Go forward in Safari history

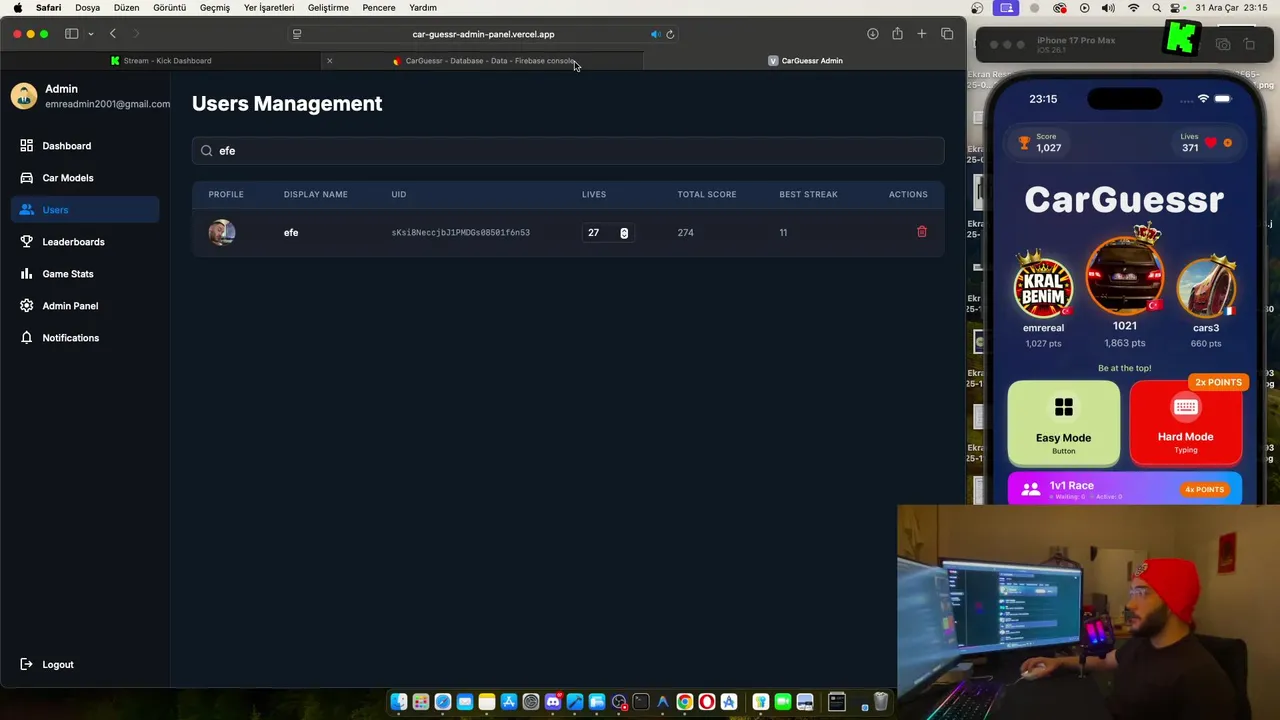point(137,34)
